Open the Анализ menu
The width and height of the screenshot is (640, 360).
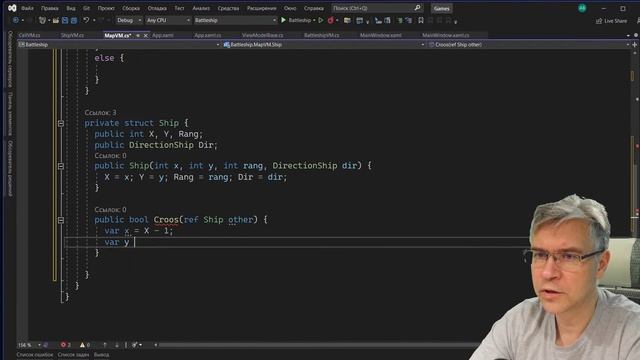(201, 8)
